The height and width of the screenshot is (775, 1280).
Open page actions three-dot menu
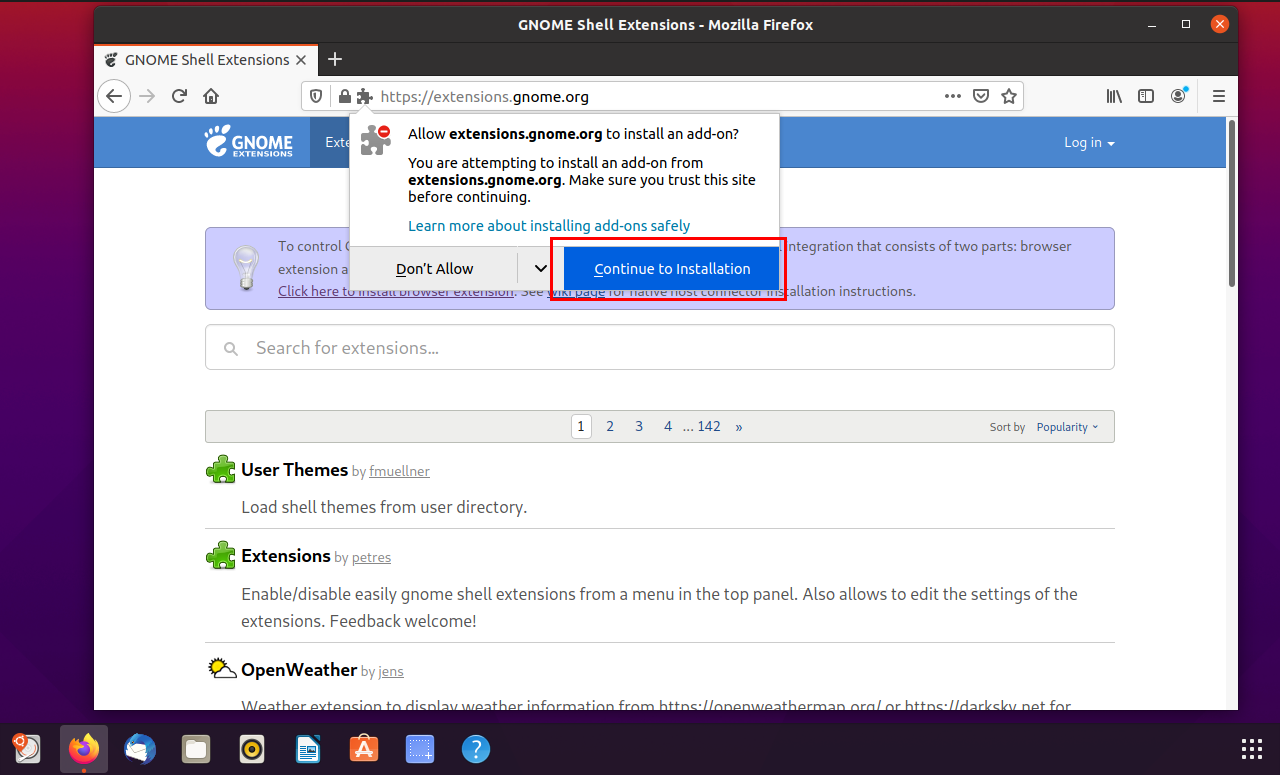[x=953, y=96]
